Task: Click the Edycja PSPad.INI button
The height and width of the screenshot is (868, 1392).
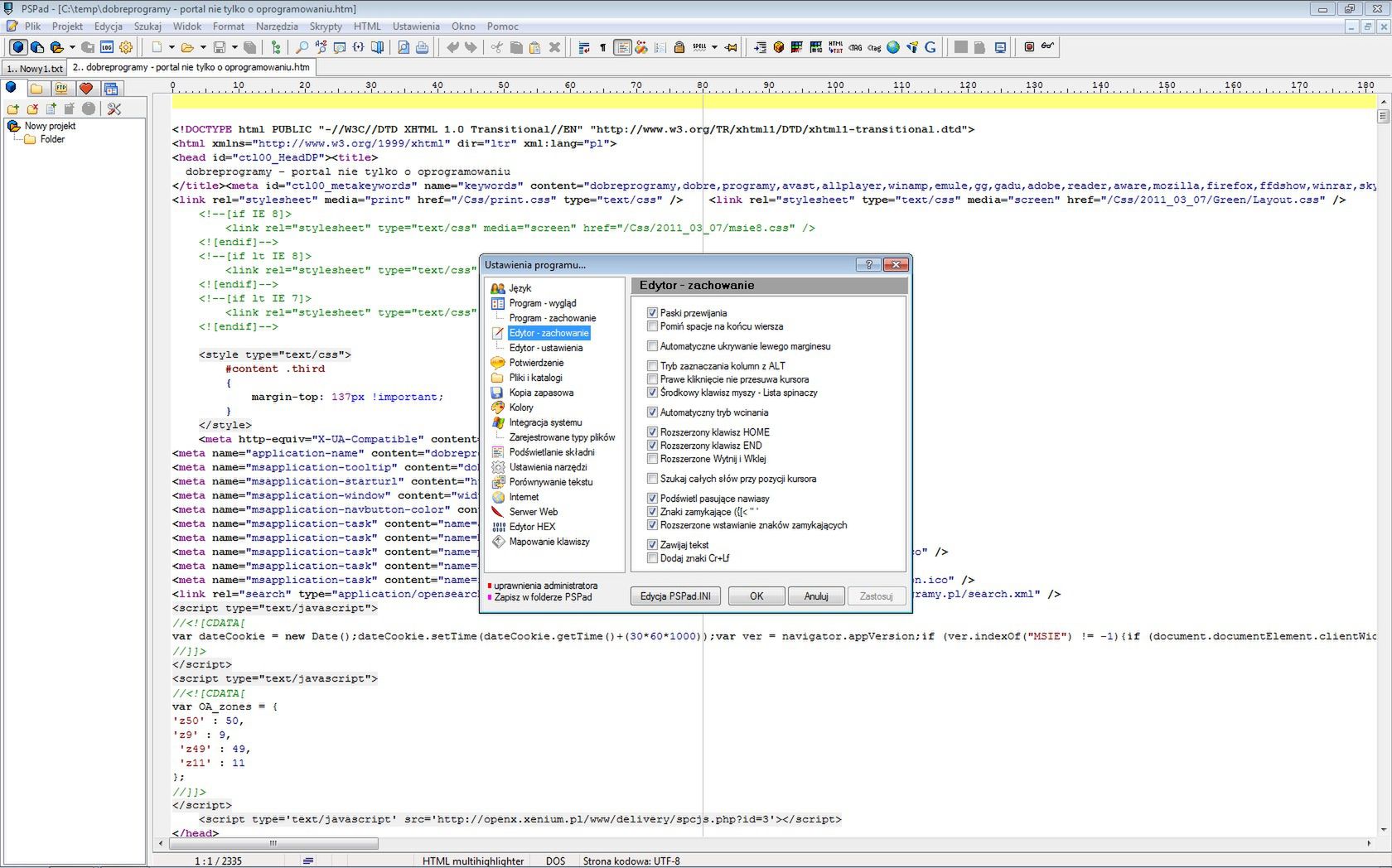Action: coord(675,596)
